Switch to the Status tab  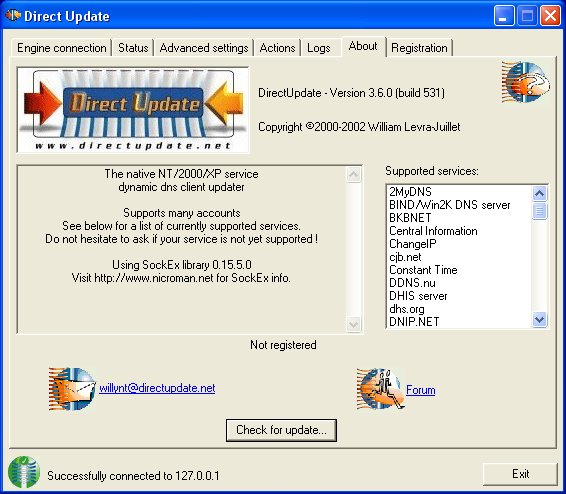tap(133, 48)
